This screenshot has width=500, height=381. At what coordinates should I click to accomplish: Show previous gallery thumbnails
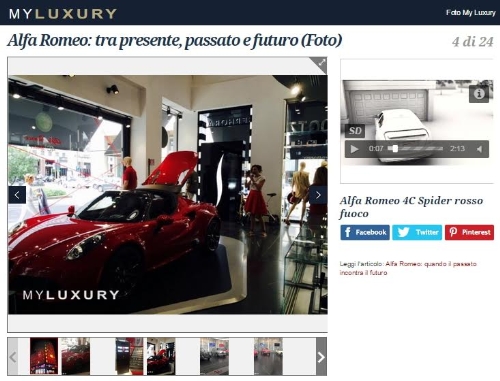click(13, 357)
